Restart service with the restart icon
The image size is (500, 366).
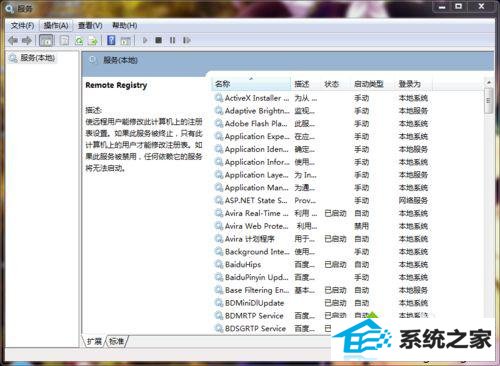pyautogui.click(x=187, y=40)
